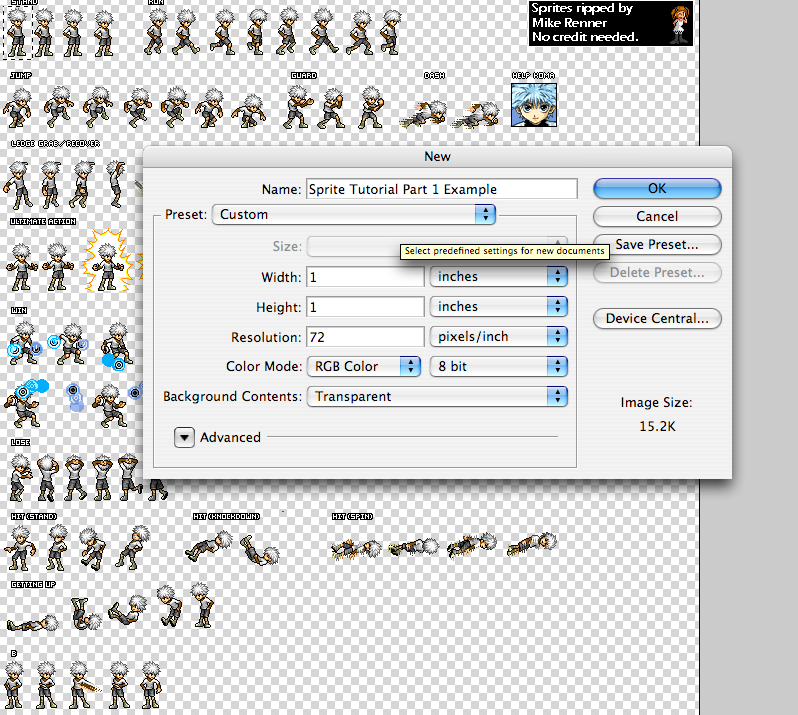Image resolution: width=798 pixels, height=715 pixels.
Task: Open Device Central from the dialog
Action: [657, 319]
